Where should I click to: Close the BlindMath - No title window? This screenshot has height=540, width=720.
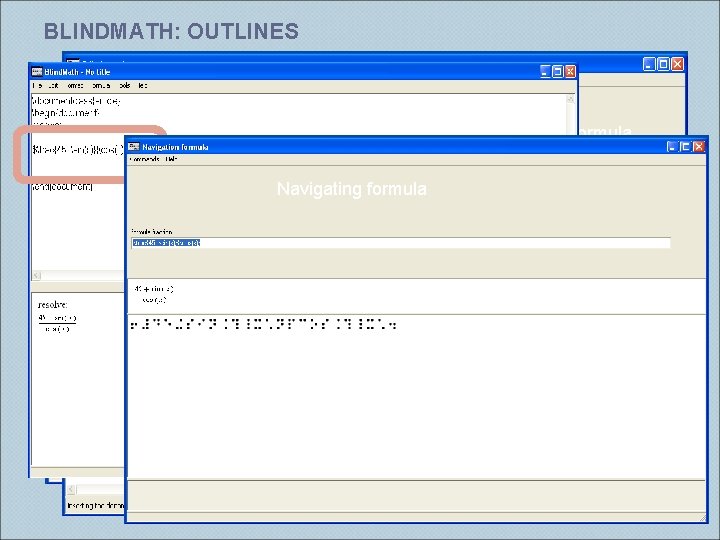[x=570, y=71]
